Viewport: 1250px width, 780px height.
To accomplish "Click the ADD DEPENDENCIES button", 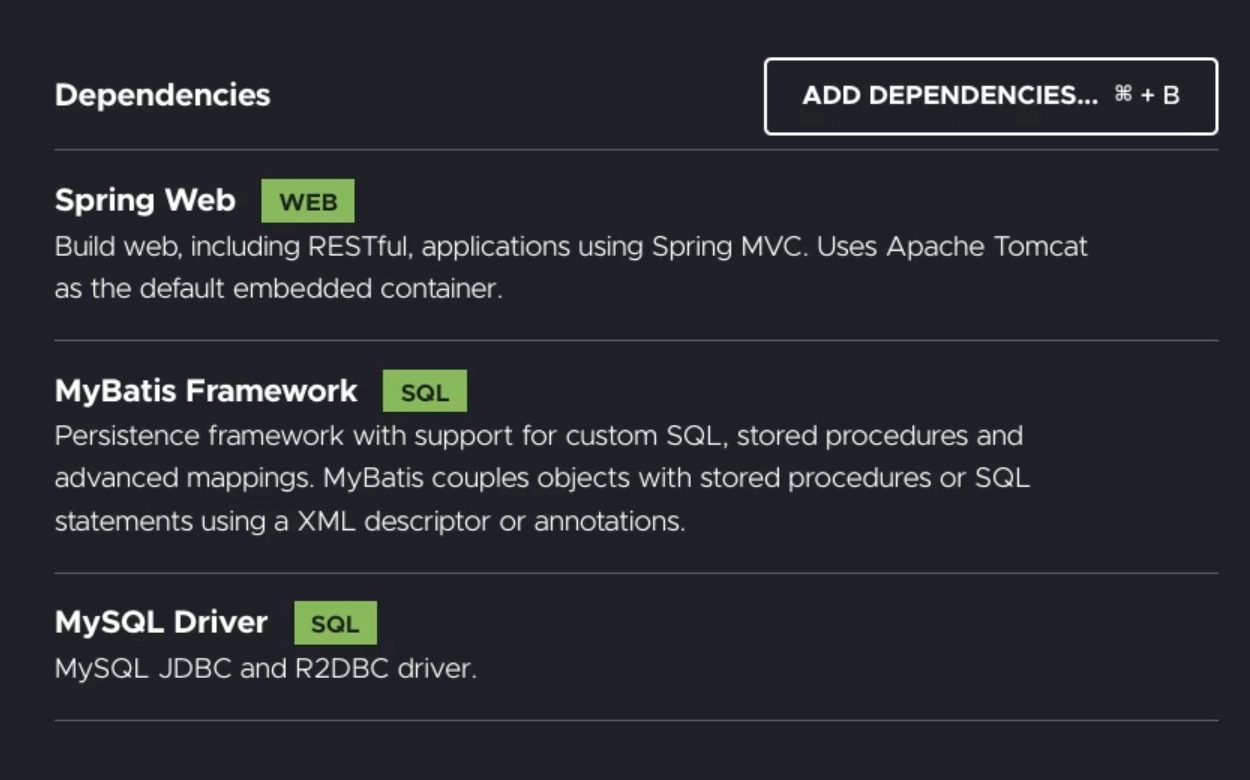I will coord(950,96).
